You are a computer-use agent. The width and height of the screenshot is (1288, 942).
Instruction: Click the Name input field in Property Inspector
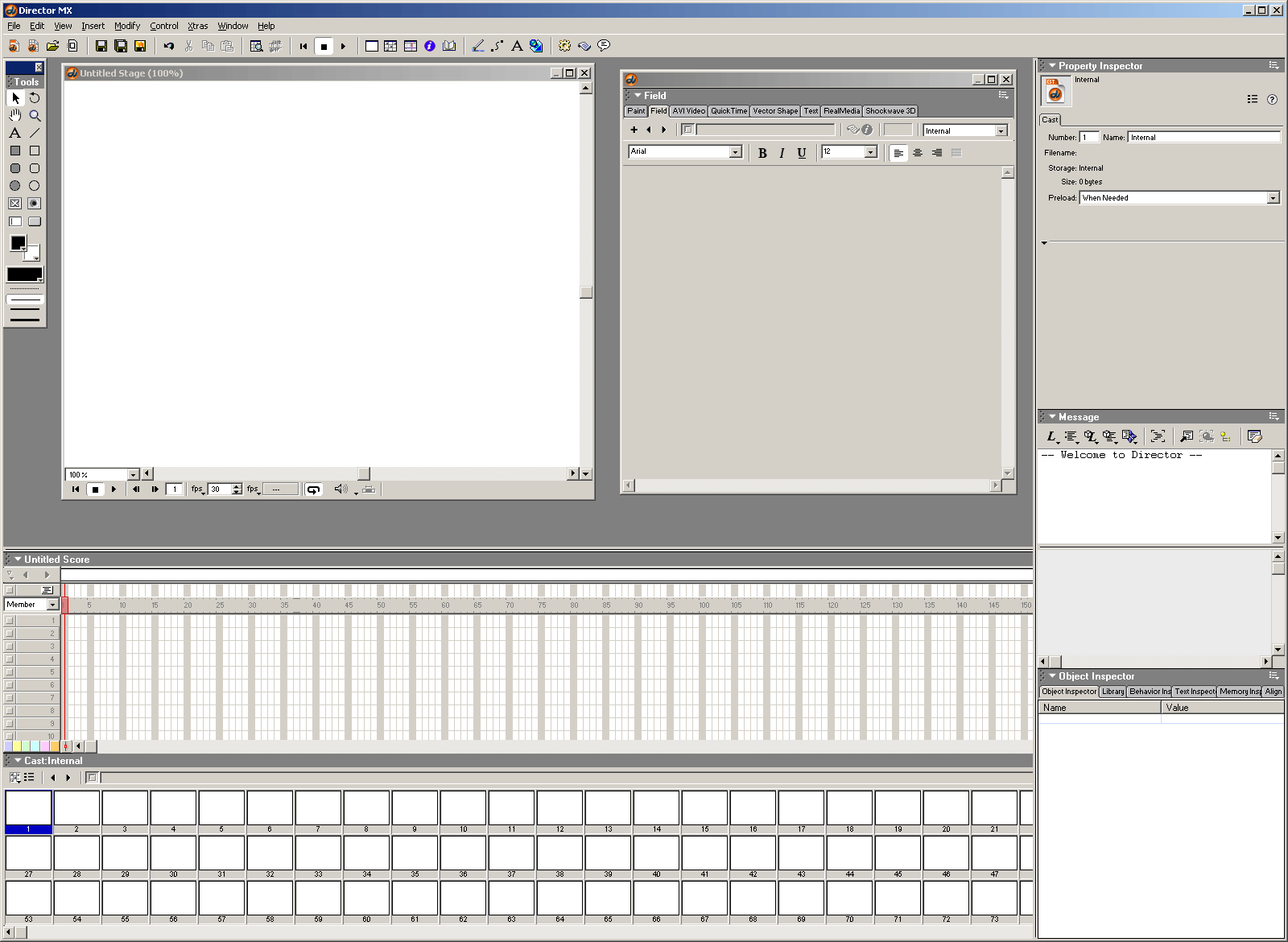click(1203, 138)
